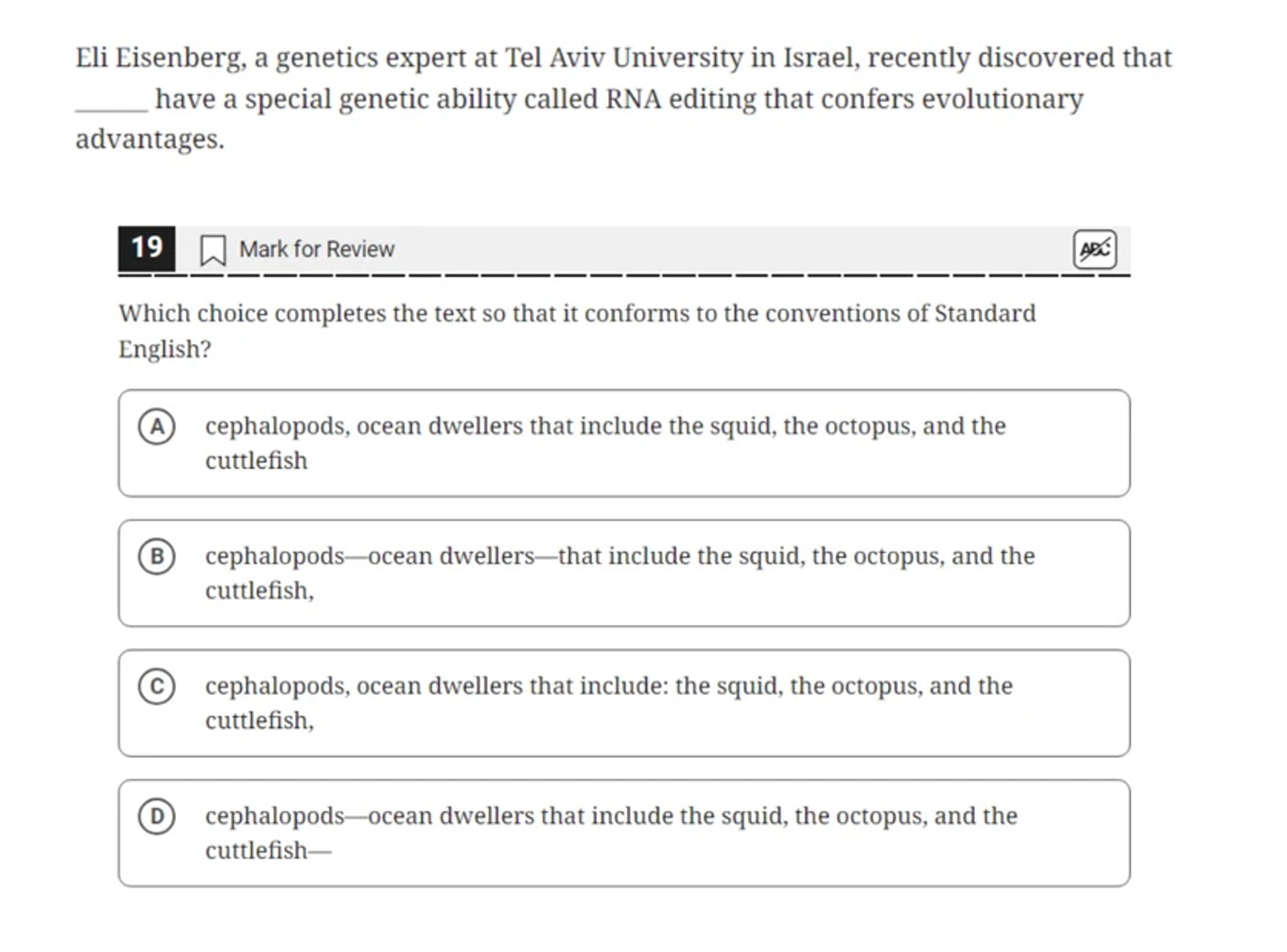Toggle the ABC strikethrough answer eliminator icon

coord(1095,249)
